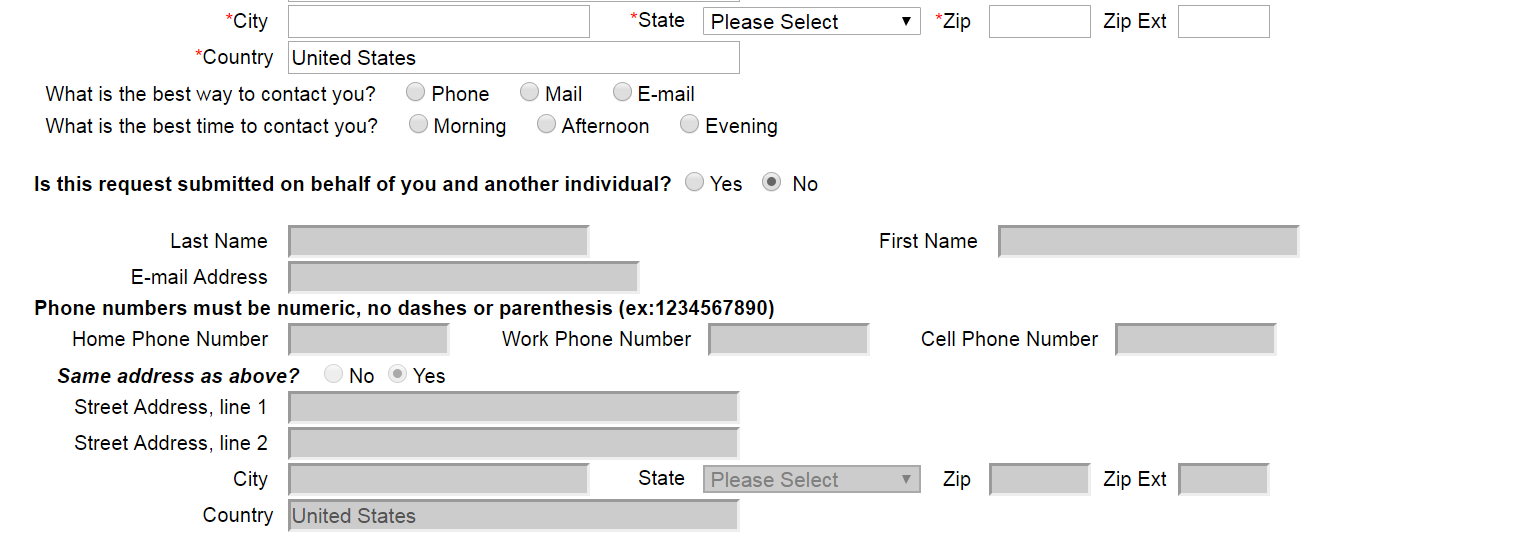
Task: Click the Work Phone Number field
Action: 788,340
